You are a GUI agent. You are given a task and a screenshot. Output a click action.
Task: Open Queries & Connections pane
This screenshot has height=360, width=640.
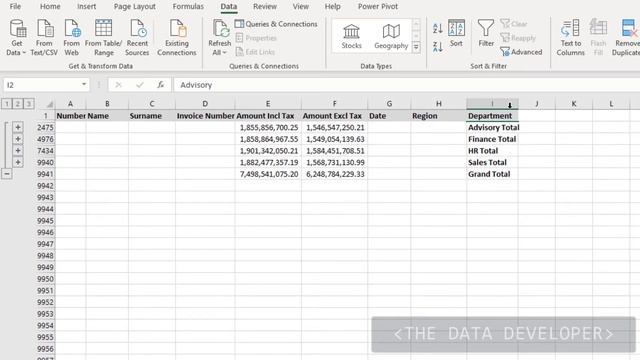276,24
